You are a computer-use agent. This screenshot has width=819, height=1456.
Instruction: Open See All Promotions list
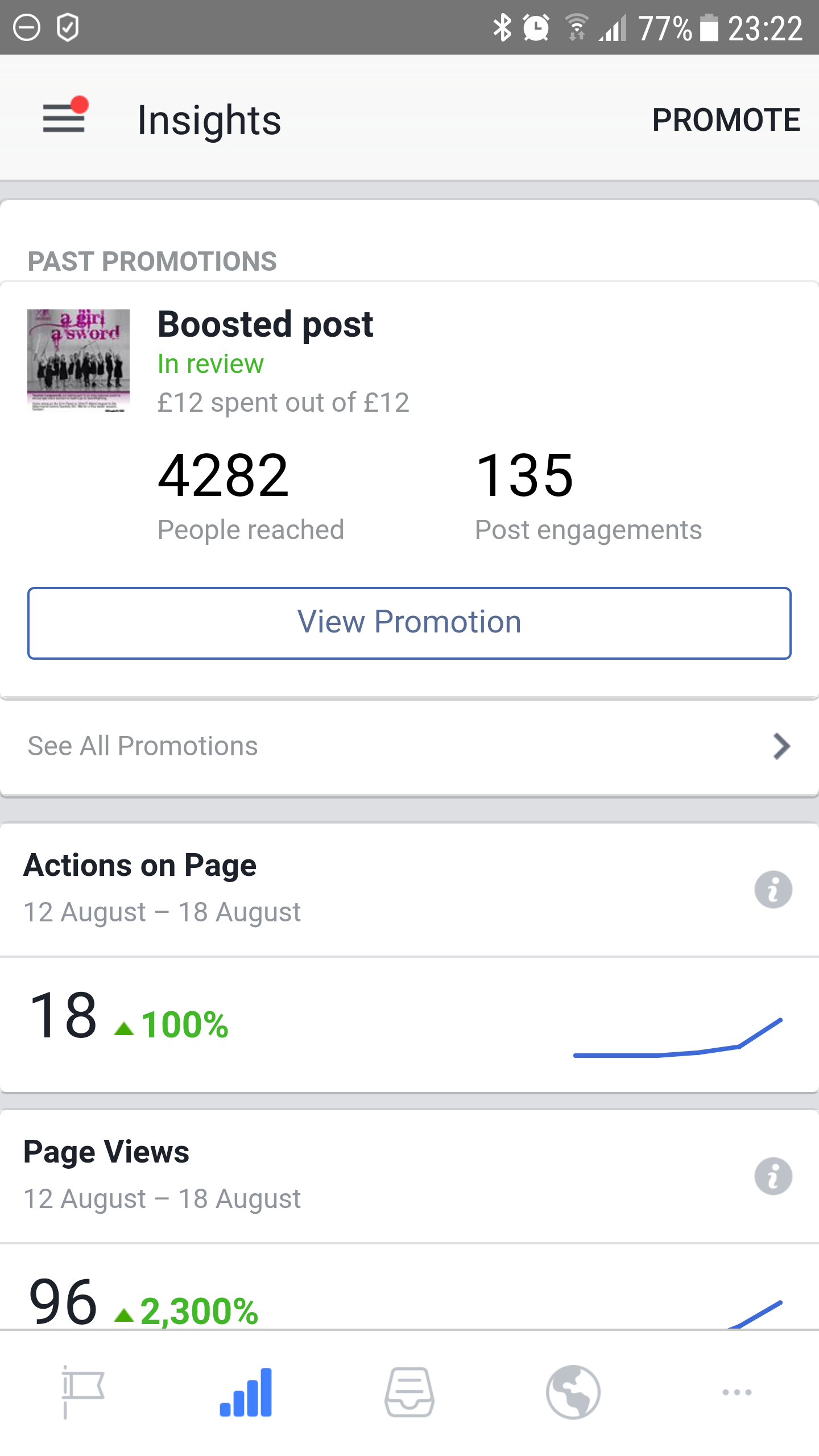tap(143, 746)
